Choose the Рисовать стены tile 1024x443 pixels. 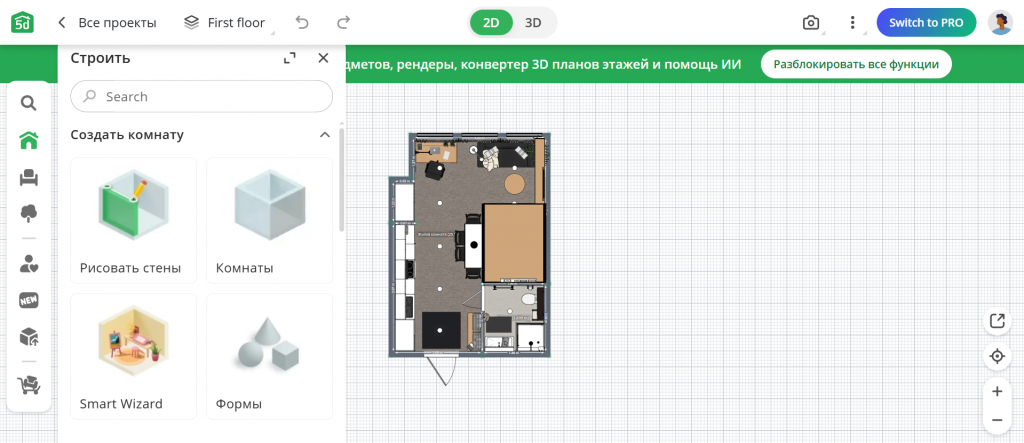(133, 220)
